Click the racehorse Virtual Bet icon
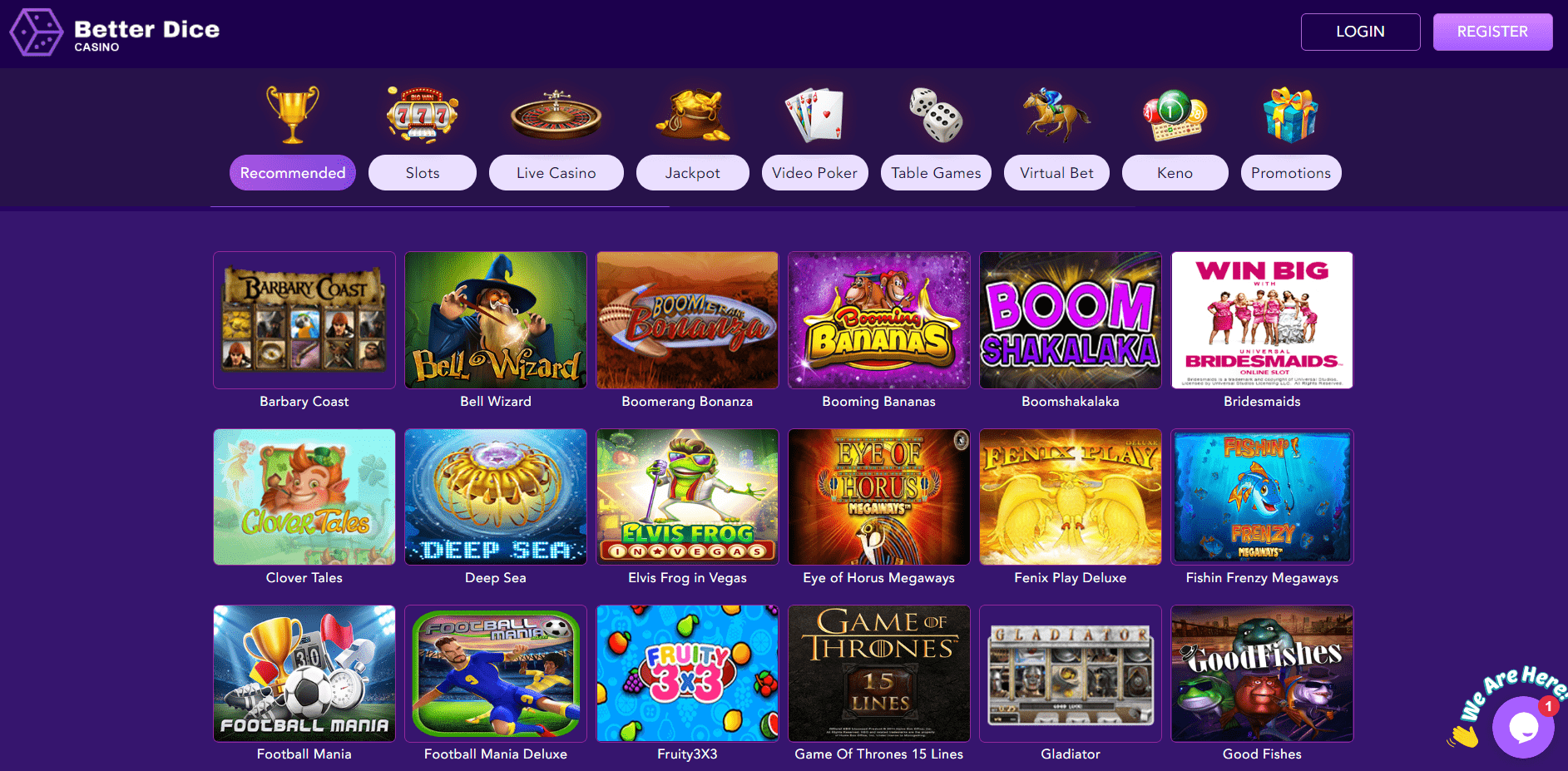Viewport: 1568px width, 771px height. point(1056,115)
